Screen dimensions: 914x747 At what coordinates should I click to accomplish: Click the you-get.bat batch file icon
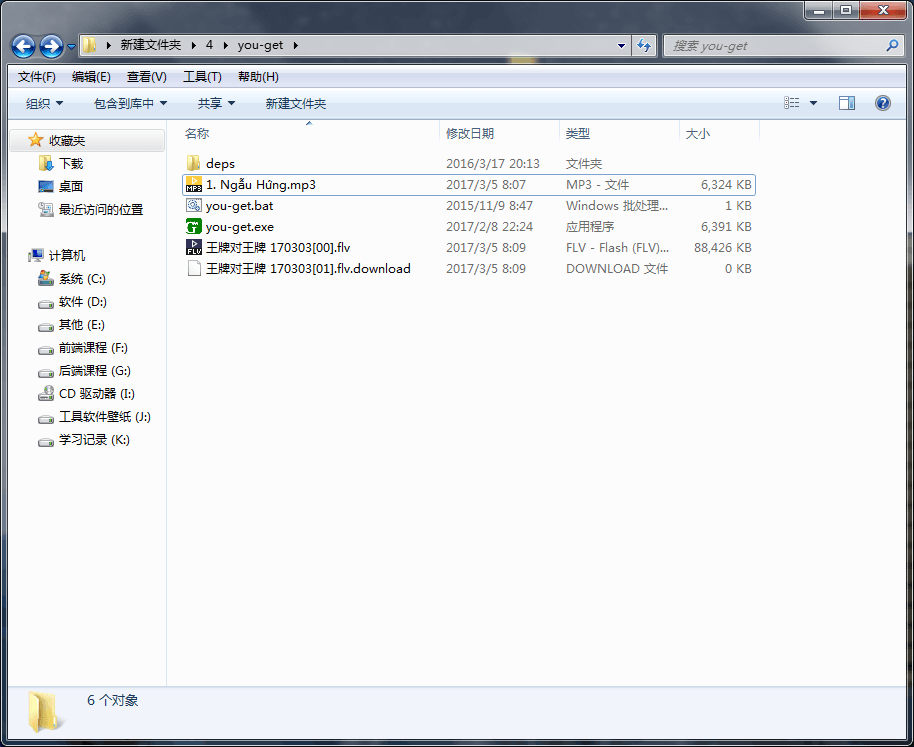(x=194, y=206)
